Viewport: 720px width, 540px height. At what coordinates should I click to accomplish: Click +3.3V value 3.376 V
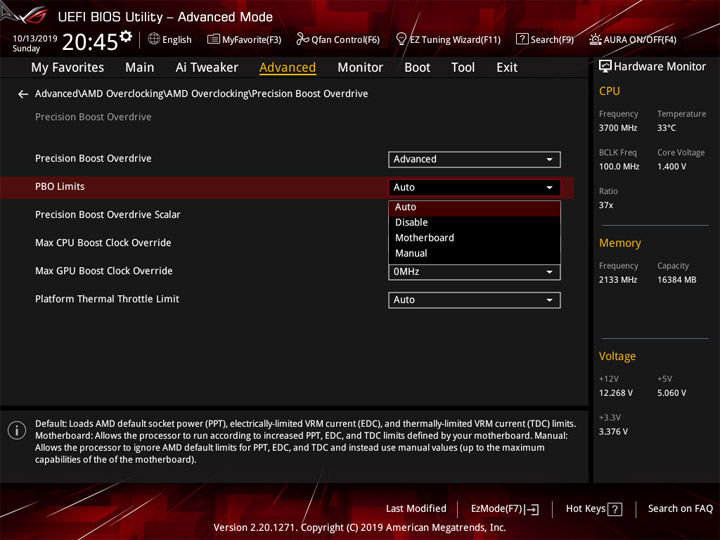(613, 432)
